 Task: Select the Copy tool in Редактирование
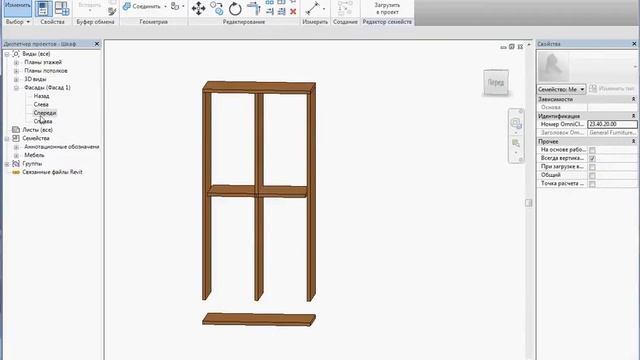217,8
